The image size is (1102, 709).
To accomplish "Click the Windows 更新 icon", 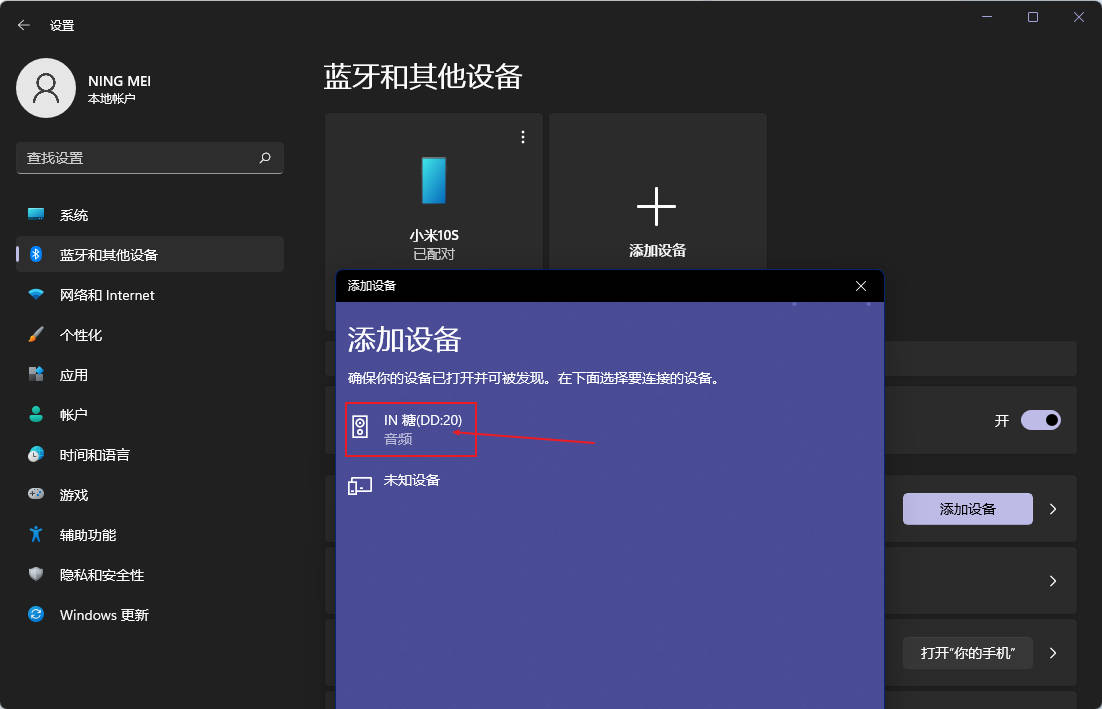I will (x=34, y=614).
